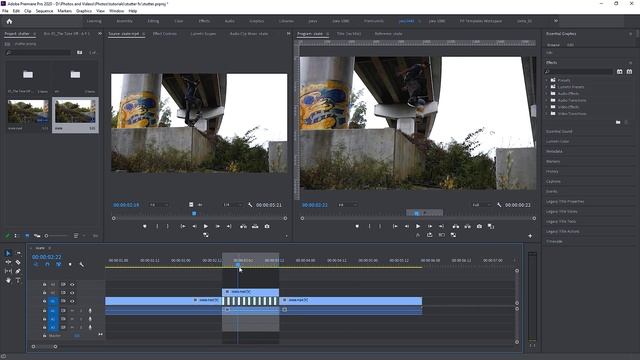Image resolution: width=640 pixels, height=360 pixels.
Task: Open Source monitor playback resolution dropdown
Action: pyautogui.click(x=232, y=205)
